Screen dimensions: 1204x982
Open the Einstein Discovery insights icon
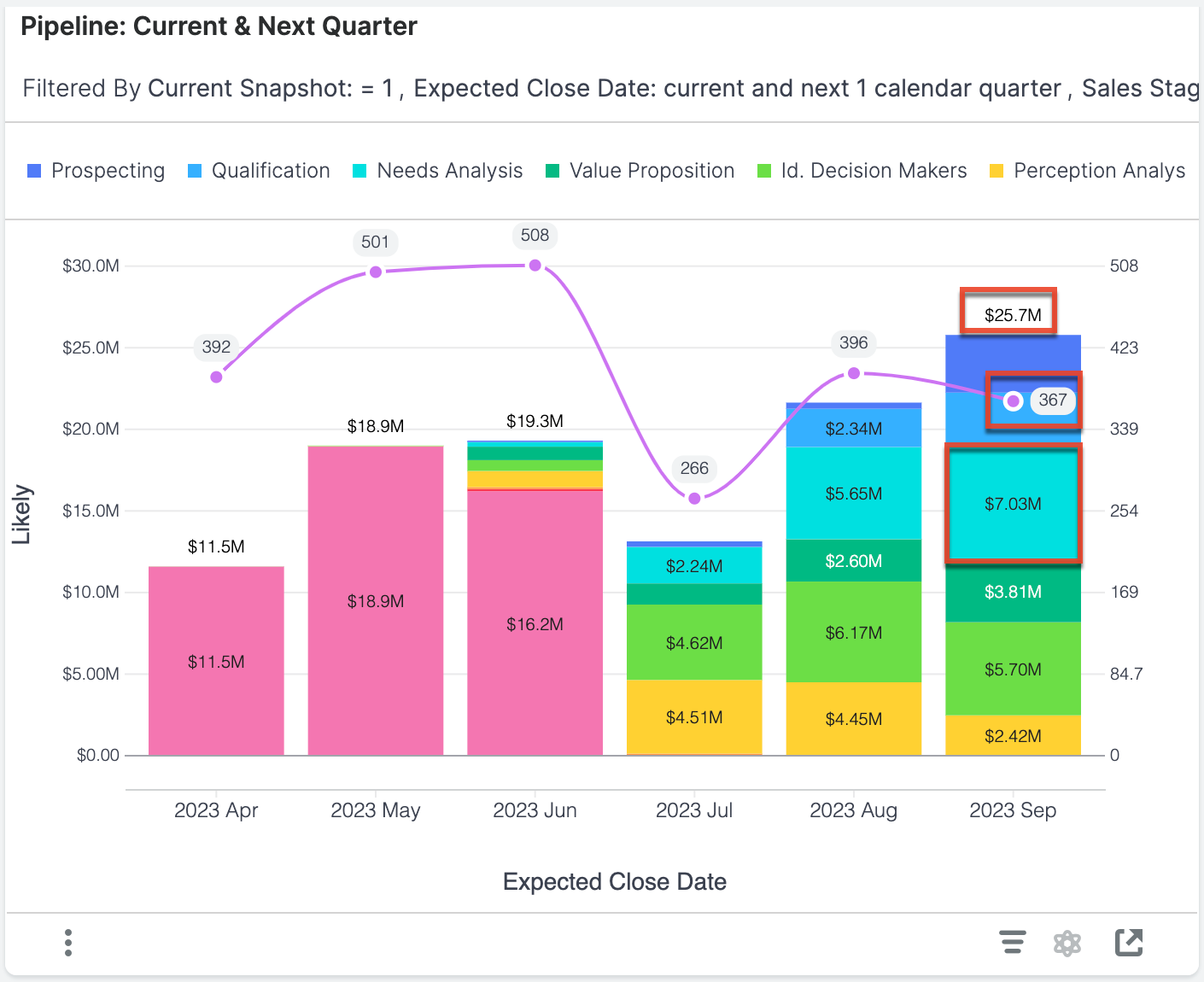coord(1067,943)
